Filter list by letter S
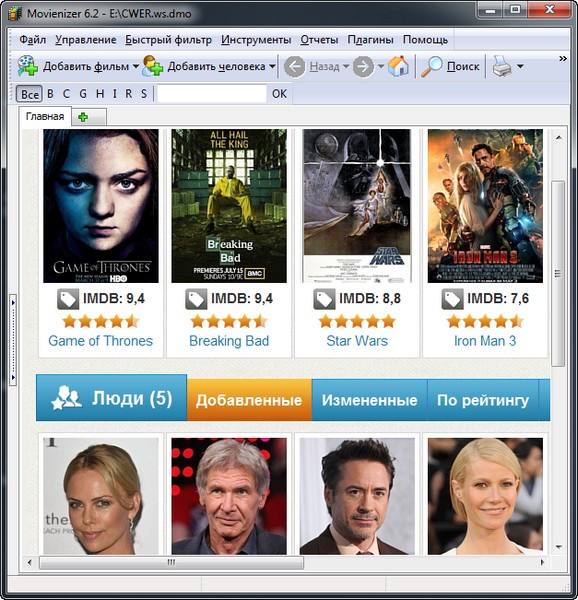 [144, 94]
